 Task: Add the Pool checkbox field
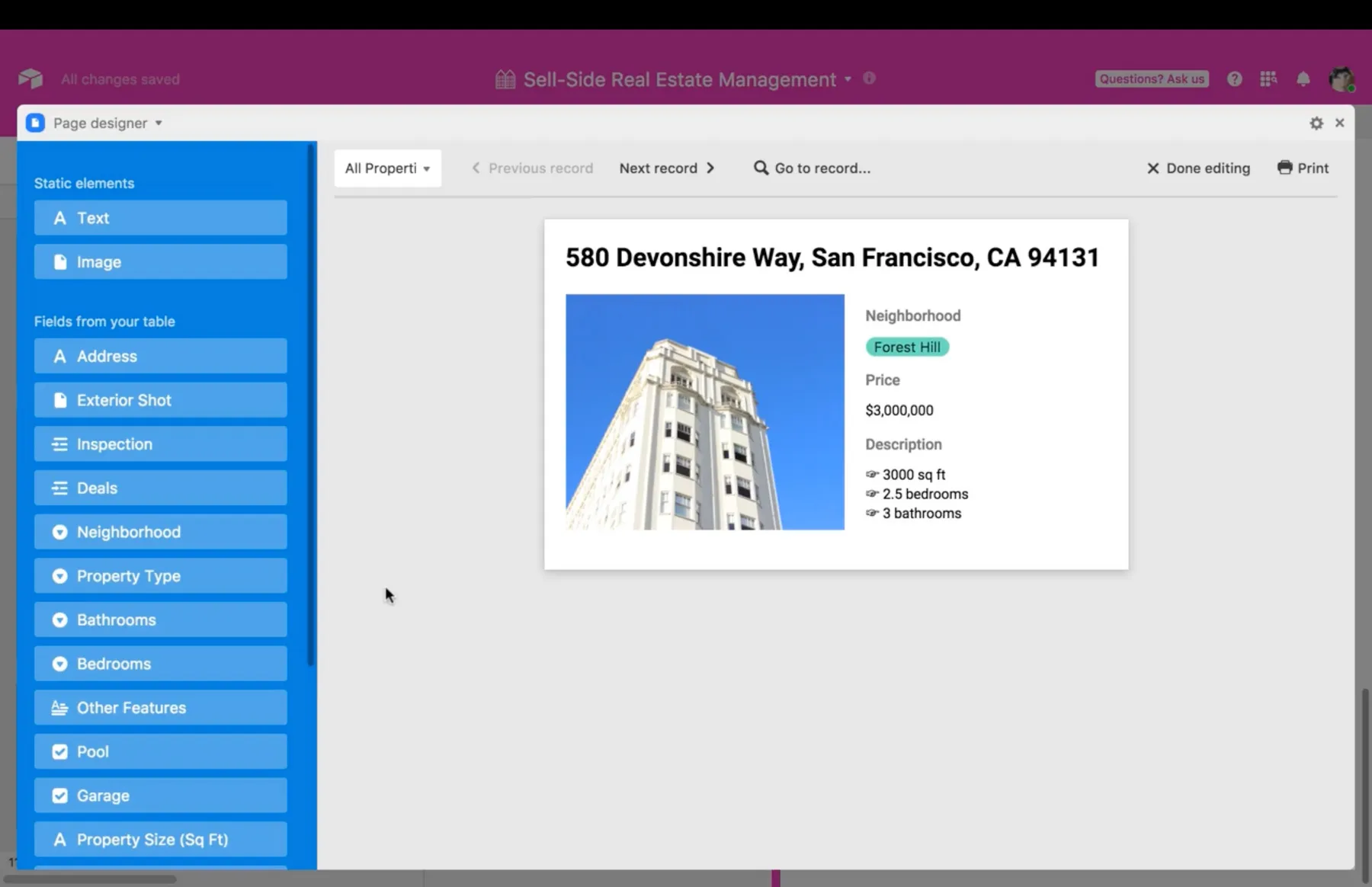point(160,751)
